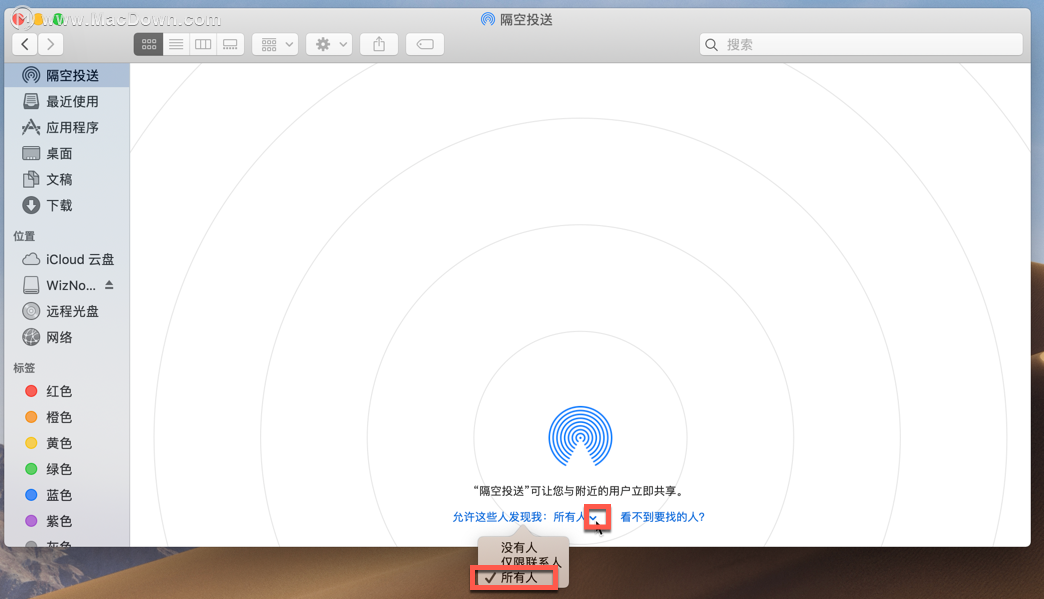Open the gear action menu

pos(329,45)
